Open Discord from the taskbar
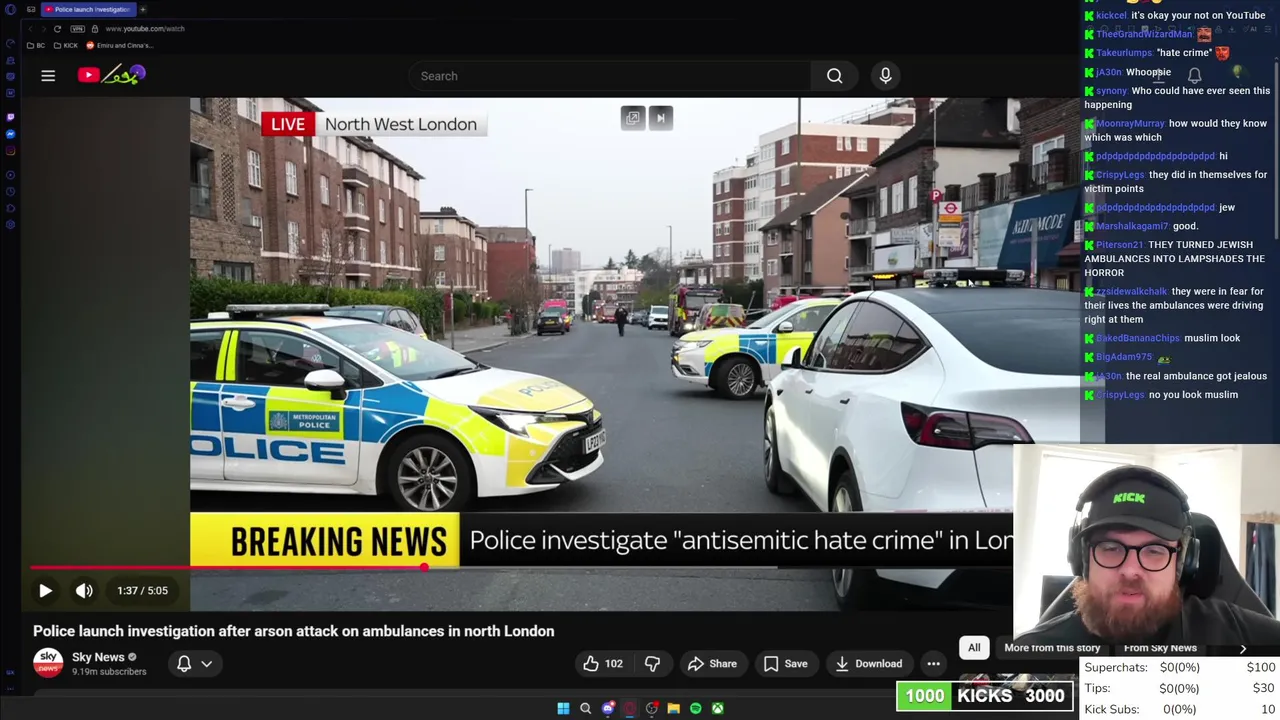This screenshot has height=720, width=1280. pos(607,709)
